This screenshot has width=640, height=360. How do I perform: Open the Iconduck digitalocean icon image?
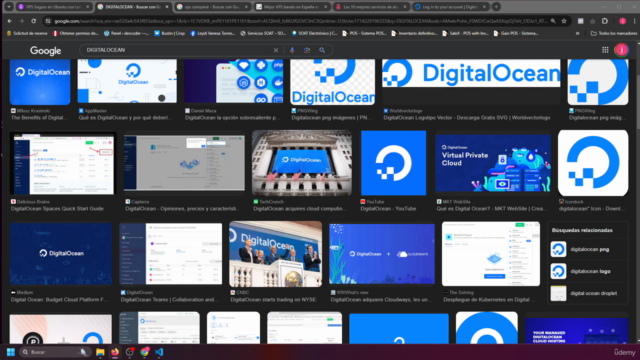click(x=593, y=163)
